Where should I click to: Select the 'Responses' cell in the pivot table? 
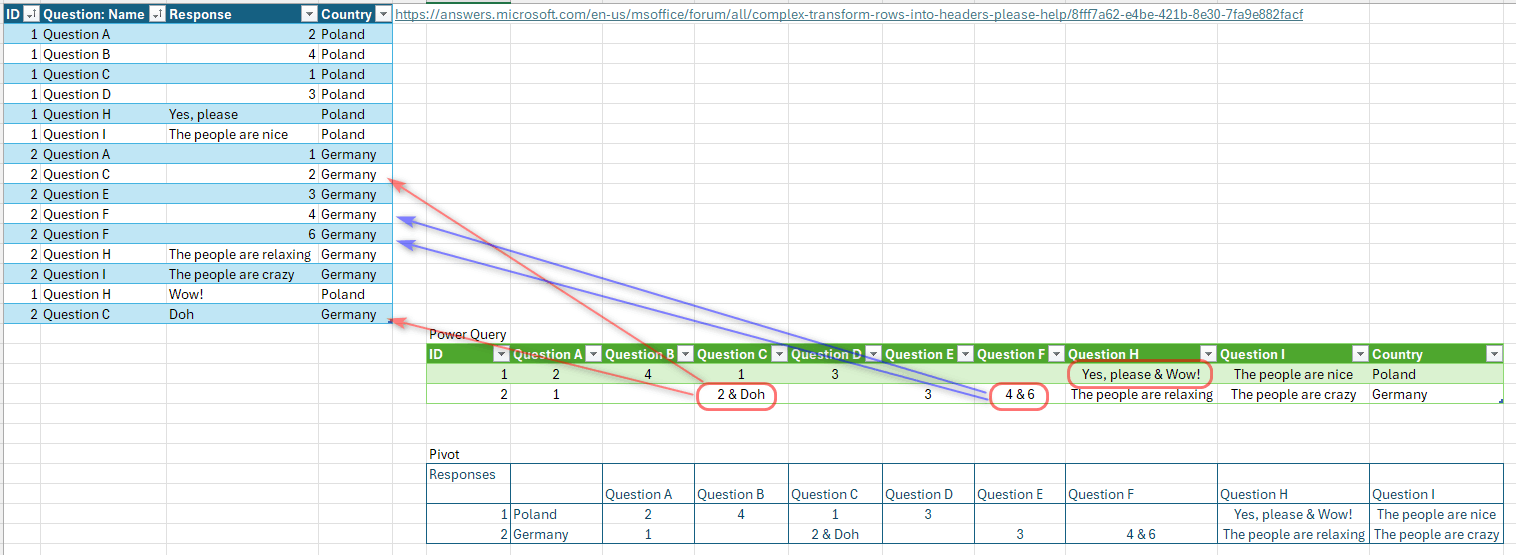click(462, 474)
